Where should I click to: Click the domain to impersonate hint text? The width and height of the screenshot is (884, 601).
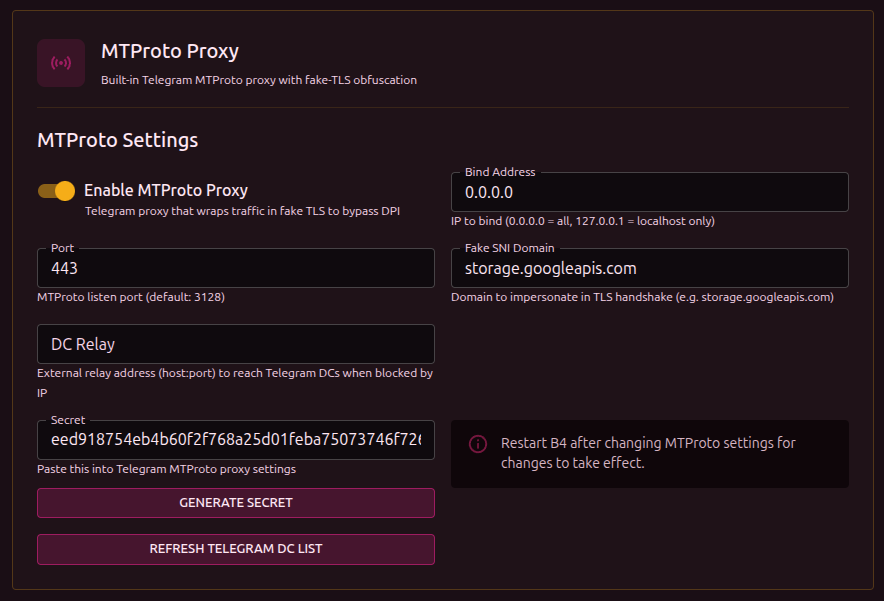click(x=641, y=297)
